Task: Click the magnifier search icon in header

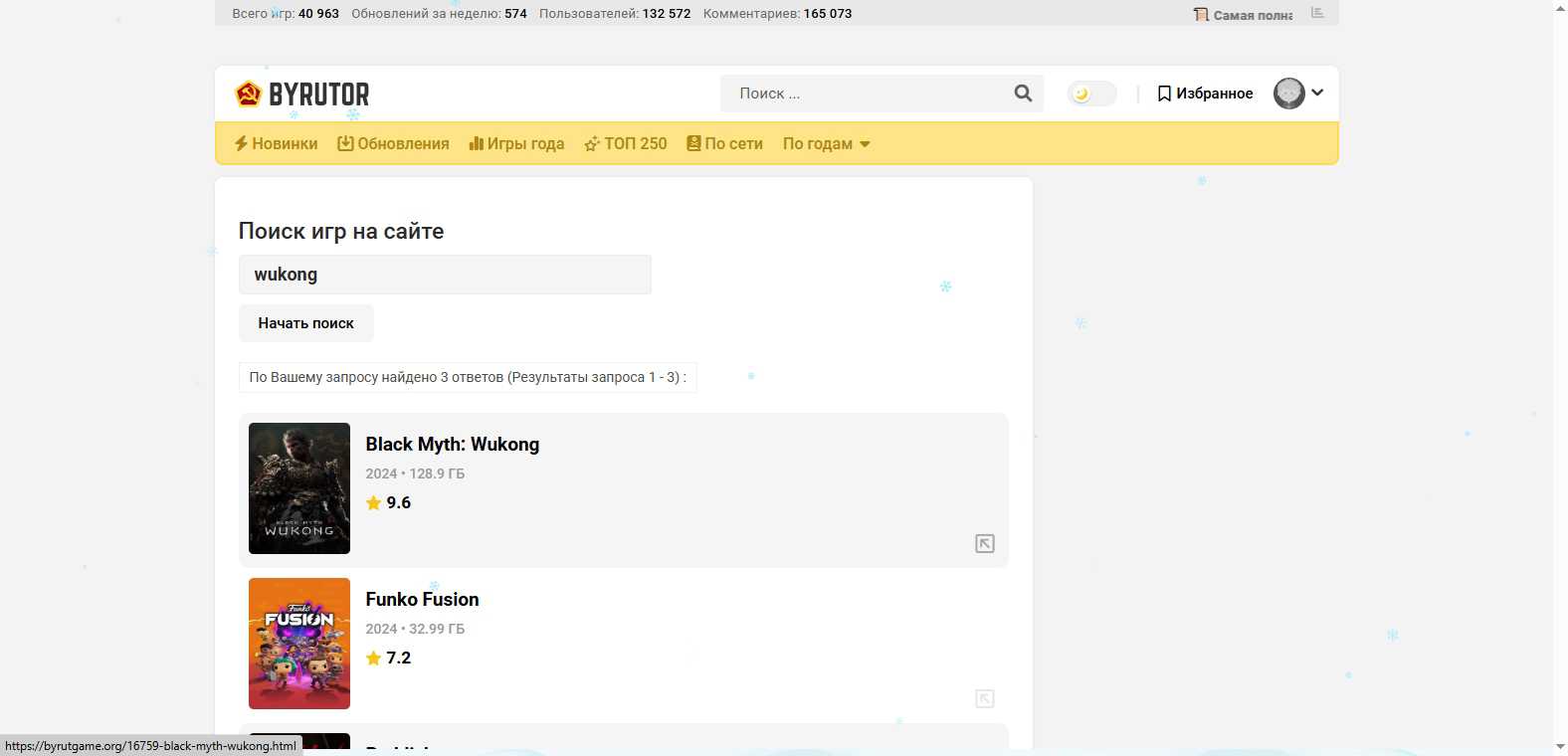Action: pos(1023,94)
